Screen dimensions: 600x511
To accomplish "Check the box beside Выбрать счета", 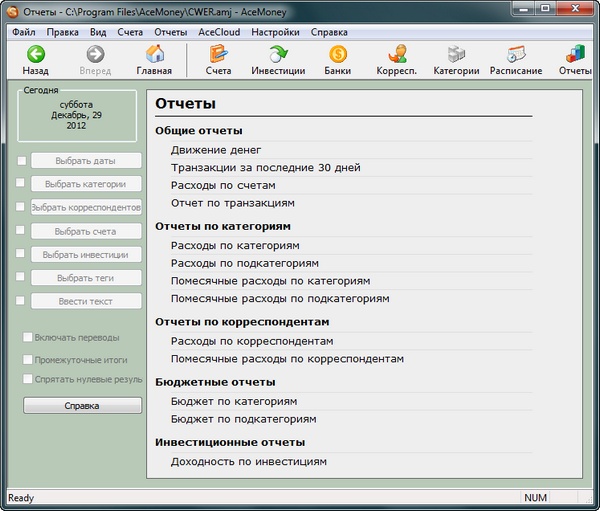I will click(x=20, y=231).
